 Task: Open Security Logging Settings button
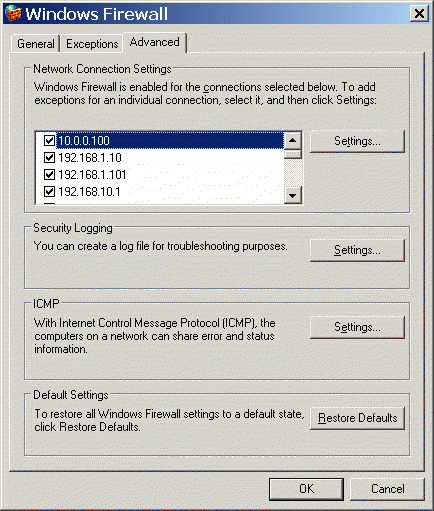357,250
